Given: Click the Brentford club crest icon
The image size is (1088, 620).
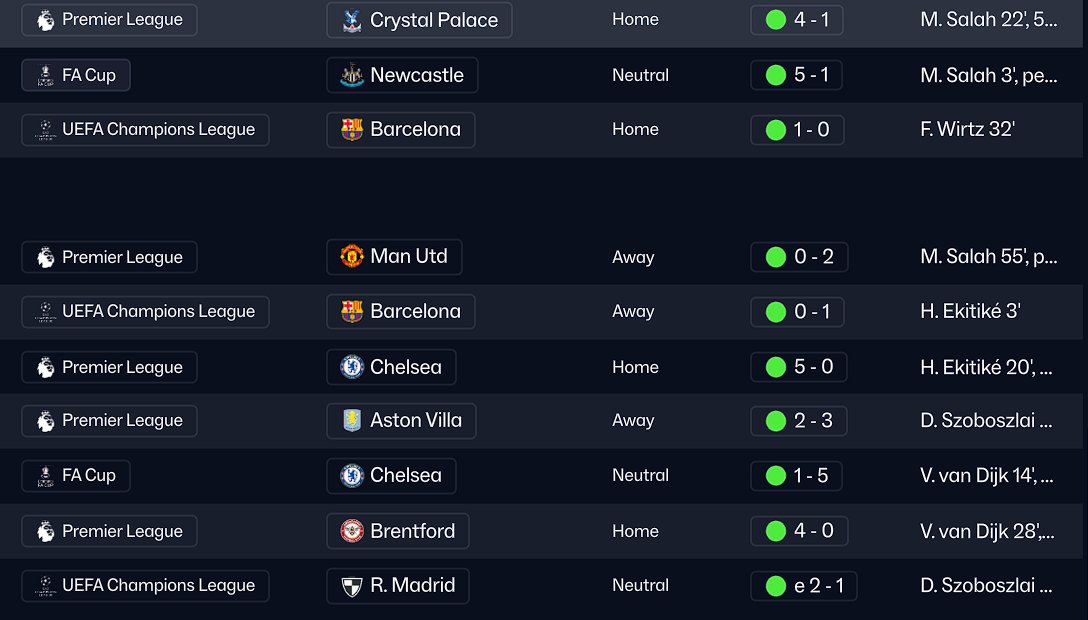Looking at the screenshot, I should [x=352, y=531].
